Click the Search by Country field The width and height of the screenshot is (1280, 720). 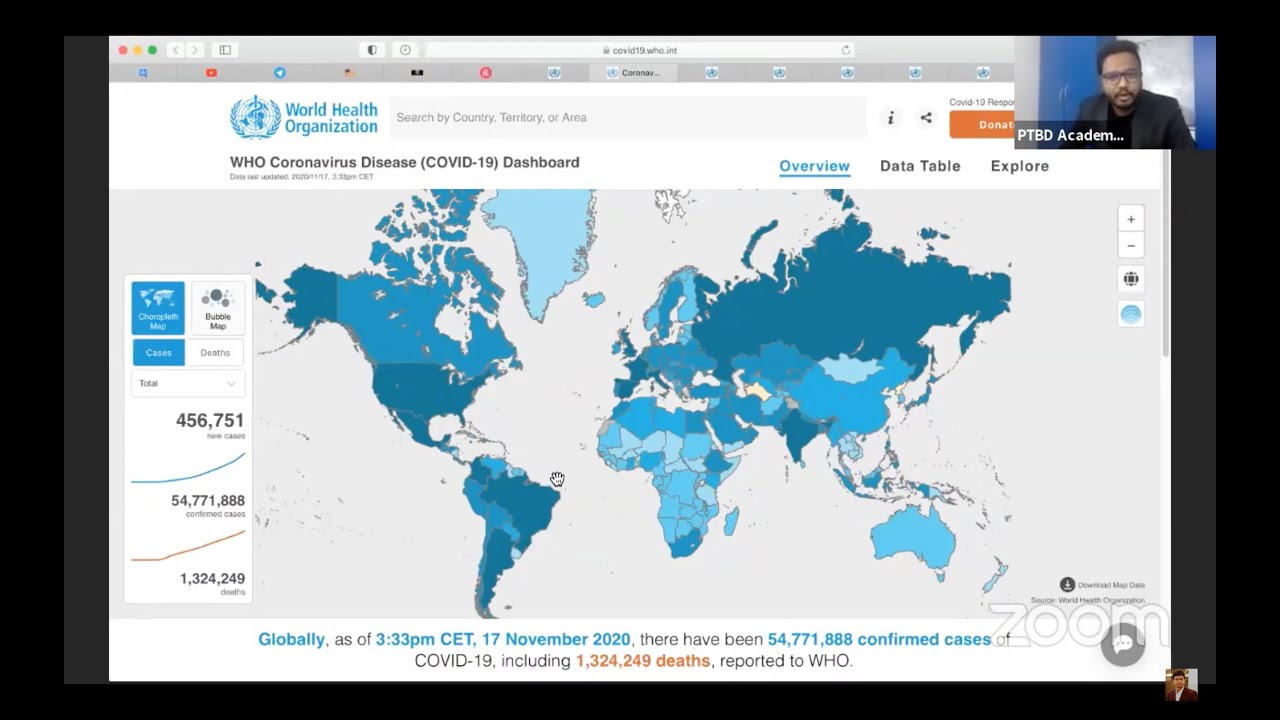[x=626, y=118]
